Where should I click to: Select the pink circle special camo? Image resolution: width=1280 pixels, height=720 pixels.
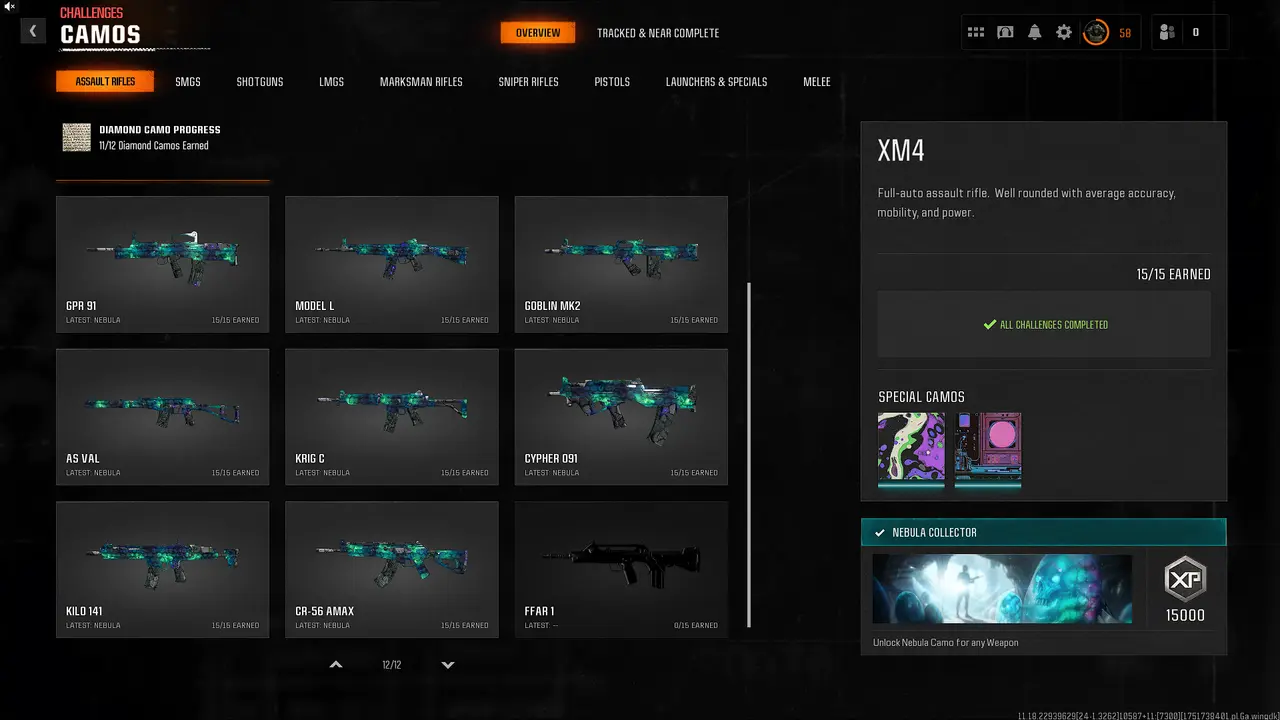coord(988,449)
